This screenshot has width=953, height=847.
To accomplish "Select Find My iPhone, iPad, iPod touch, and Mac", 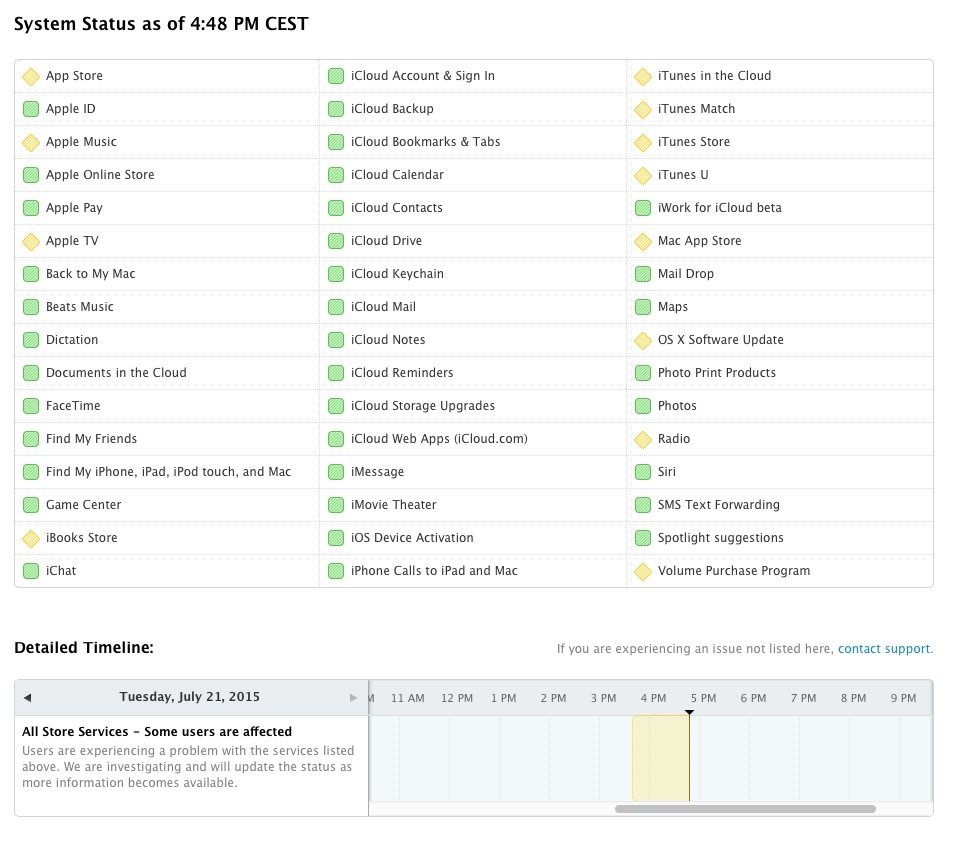I will click(x=167, y=472).
